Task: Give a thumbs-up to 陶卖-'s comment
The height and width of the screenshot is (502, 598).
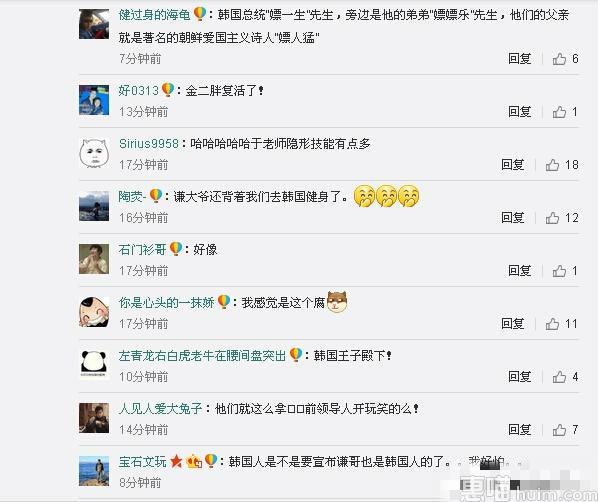Action: pos(562,218)
